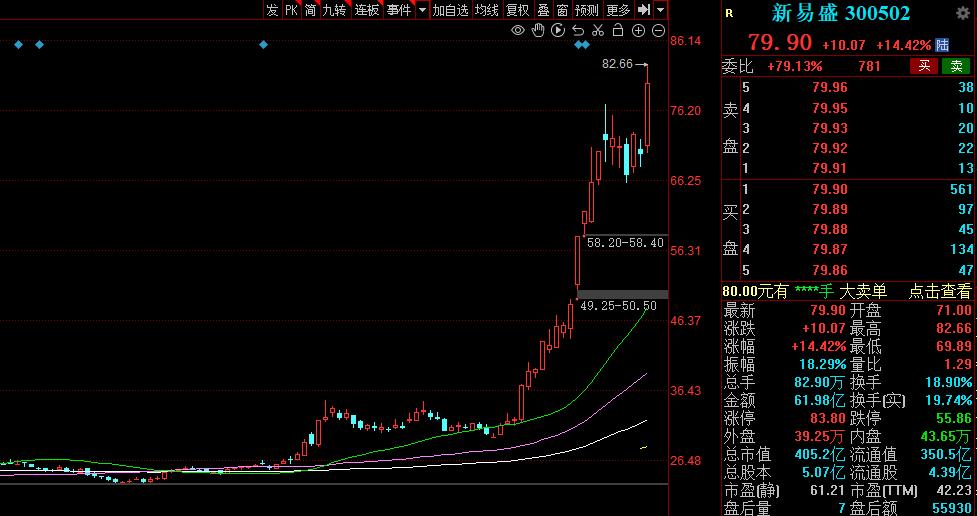Click the 58.20-58.40 gap label

pos(625,243)
